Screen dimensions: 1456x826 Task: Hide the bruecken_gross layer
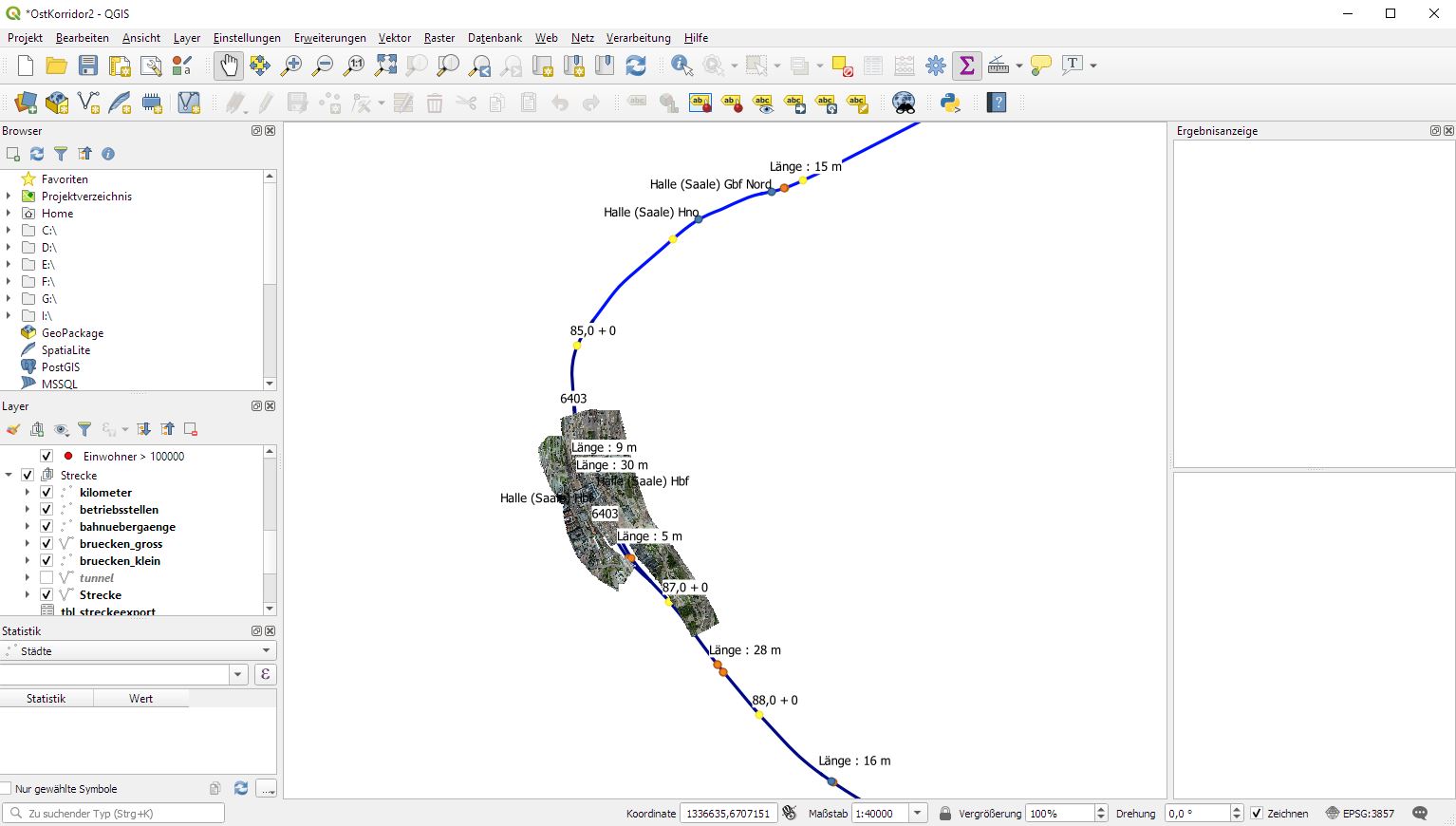(x=46, y=543)
